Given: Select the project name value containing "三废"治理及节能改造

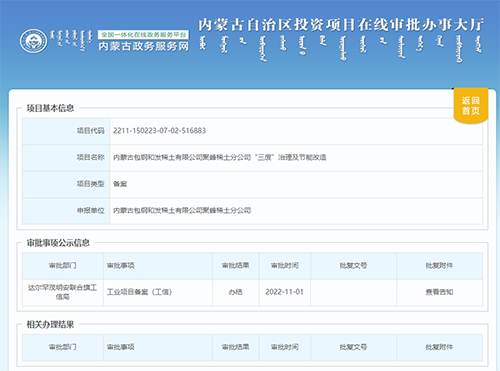Looking at the screenshot, I should [x=220, y=157].
